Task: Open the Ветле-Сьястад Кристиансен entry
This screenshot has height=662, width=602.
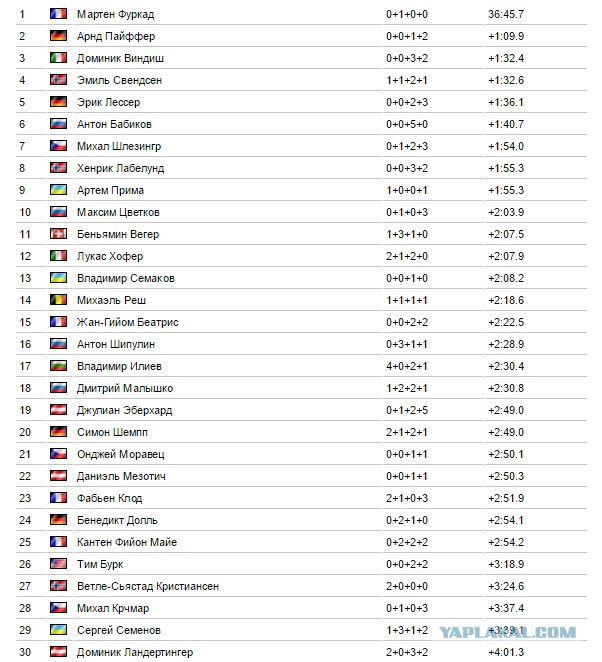Action: (148, 586)
